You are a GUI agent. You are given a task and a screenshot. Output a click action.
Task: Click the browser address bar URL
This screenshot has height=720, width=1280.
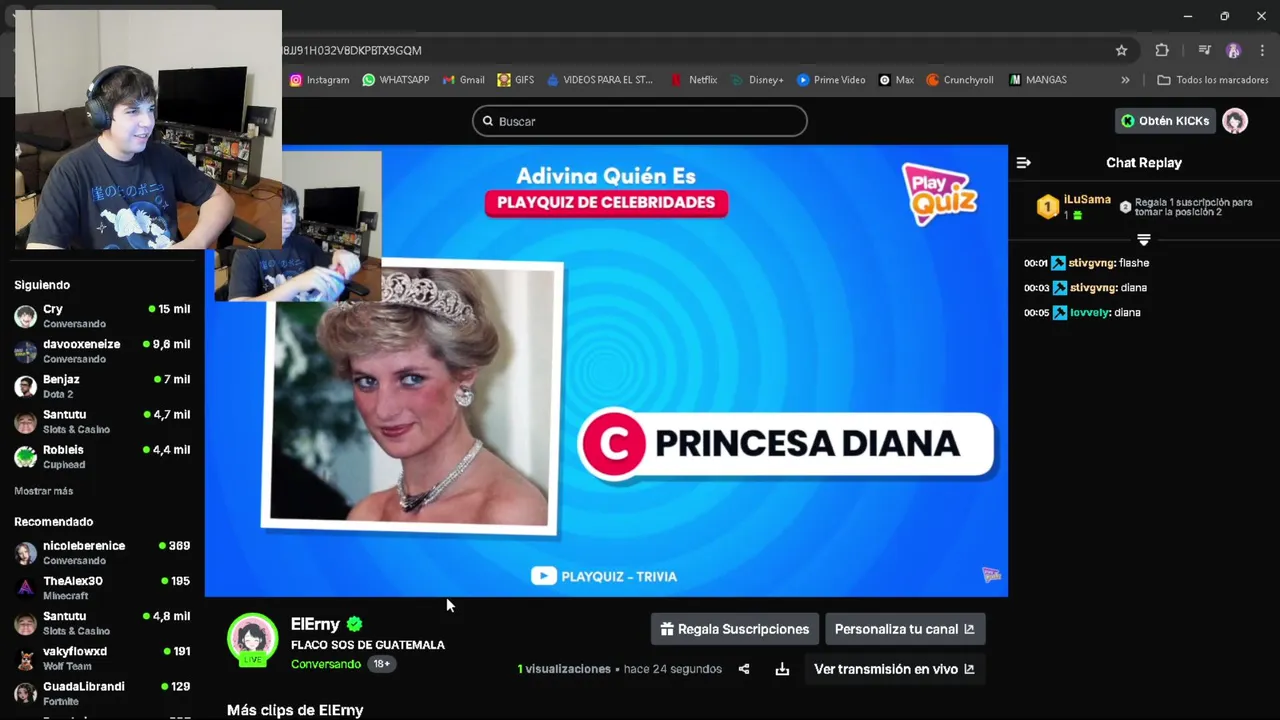(352, 50)
